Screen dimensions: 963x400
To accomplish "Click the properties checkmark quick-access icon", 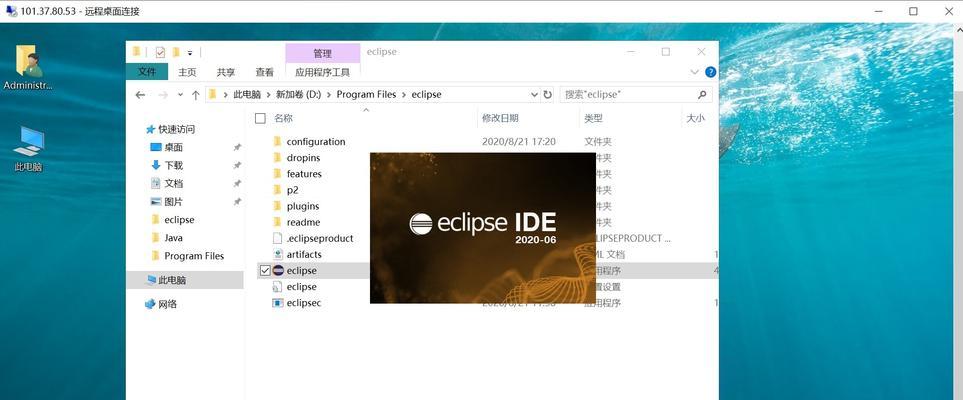I will click(x=160, y=52).
